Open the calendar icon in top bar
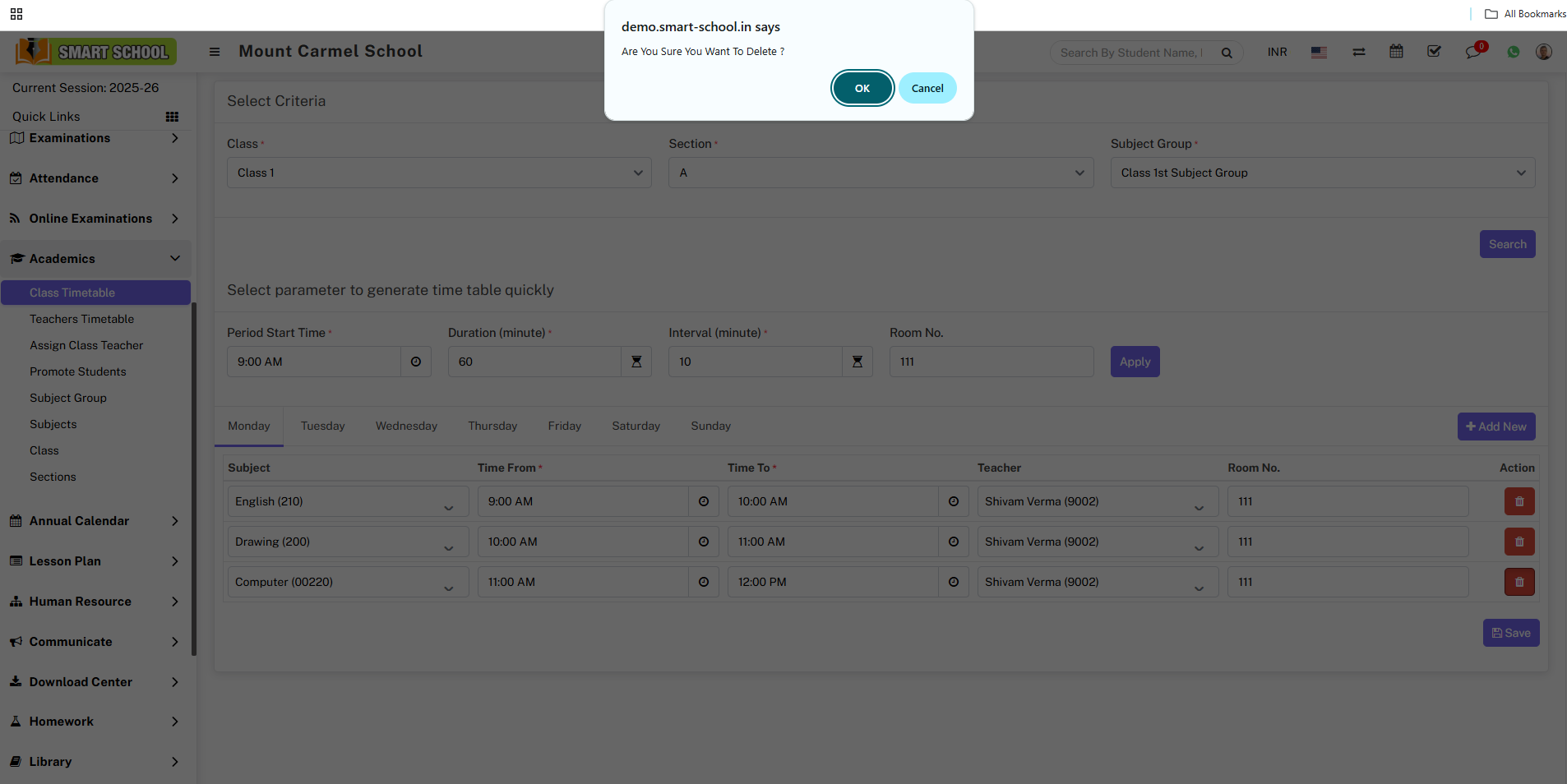This screenshot has height=784, width=1567. [x=1396, y=52]
